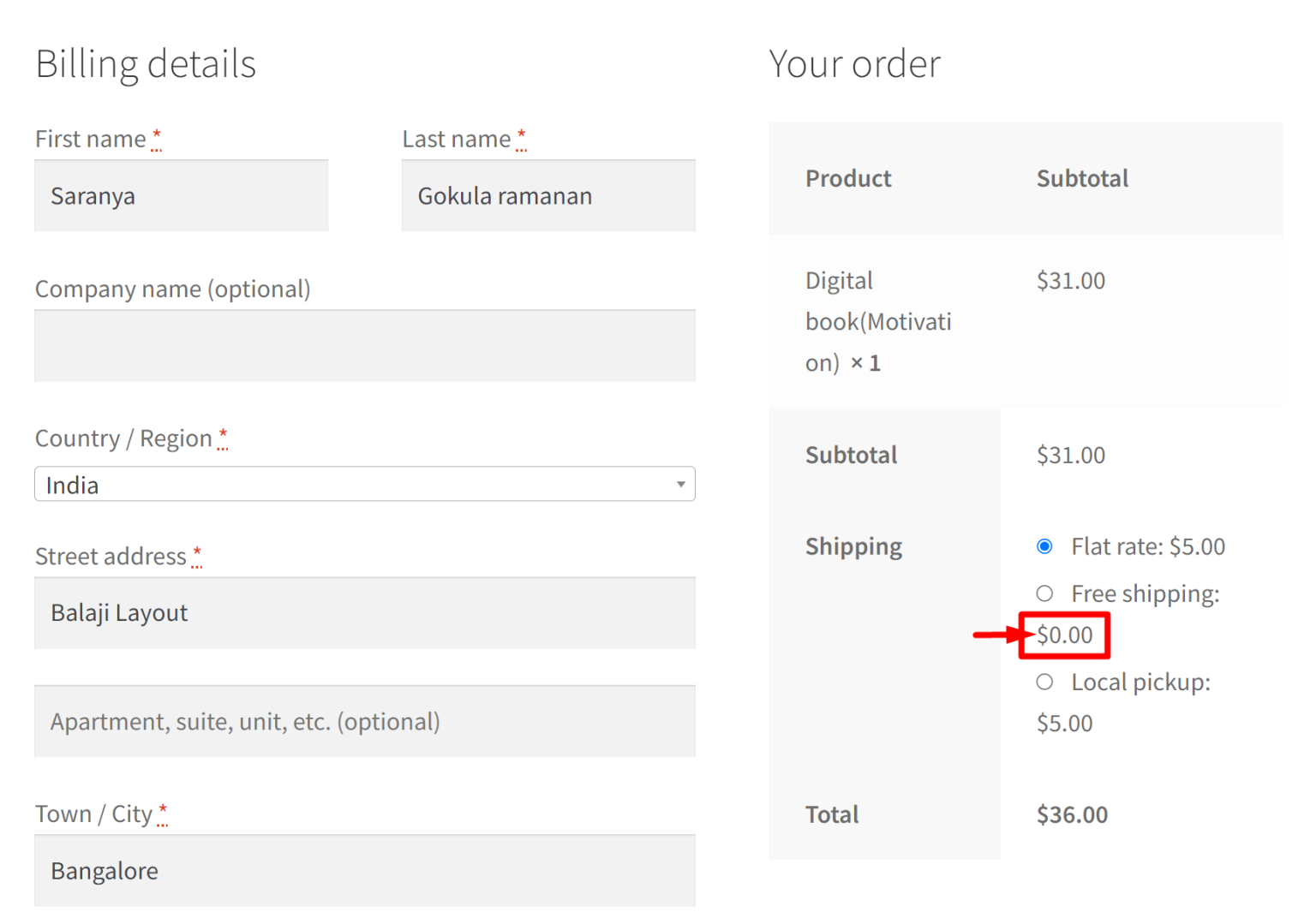The width and height of the screenshot is (1316, 918).
Task: Click the Product column header
Action: 848,178
